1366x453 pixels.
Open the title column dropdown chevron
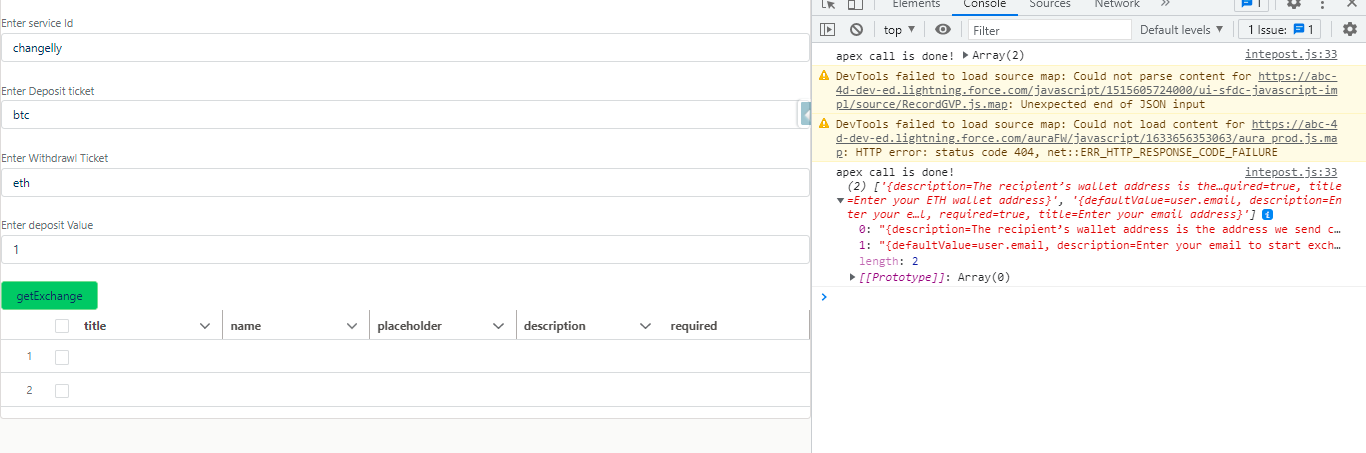click(x=205, y=326)
